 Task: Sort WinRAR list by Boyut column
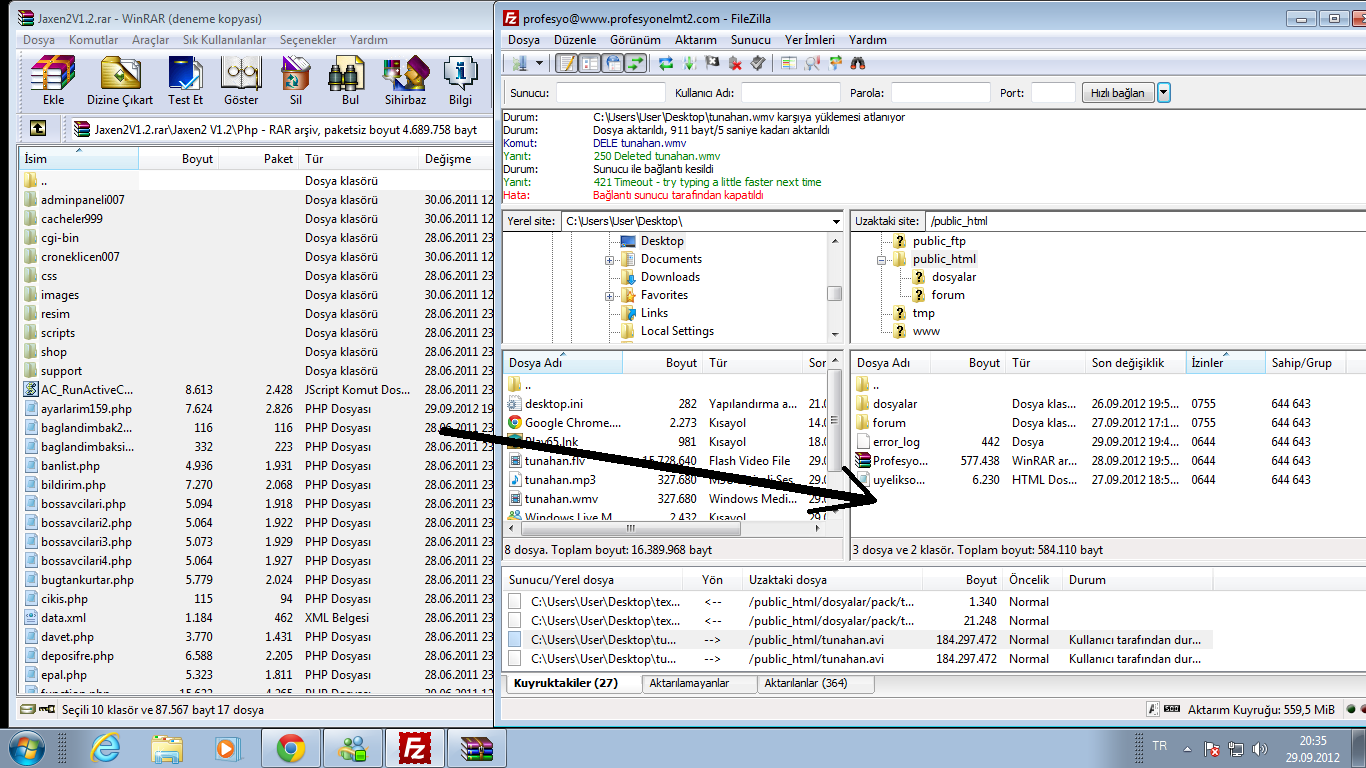click(179, 159)
